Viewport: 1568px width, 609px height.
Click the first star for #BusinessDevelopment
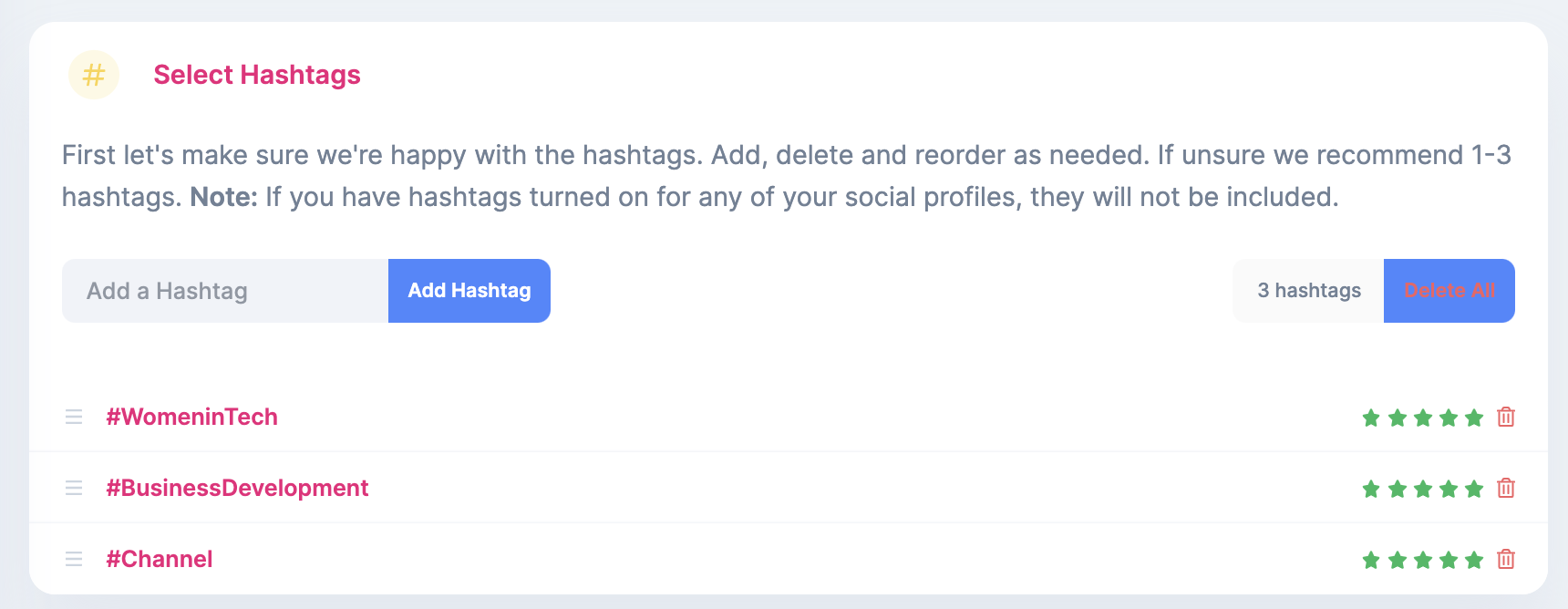click(x=1371, y=489)
